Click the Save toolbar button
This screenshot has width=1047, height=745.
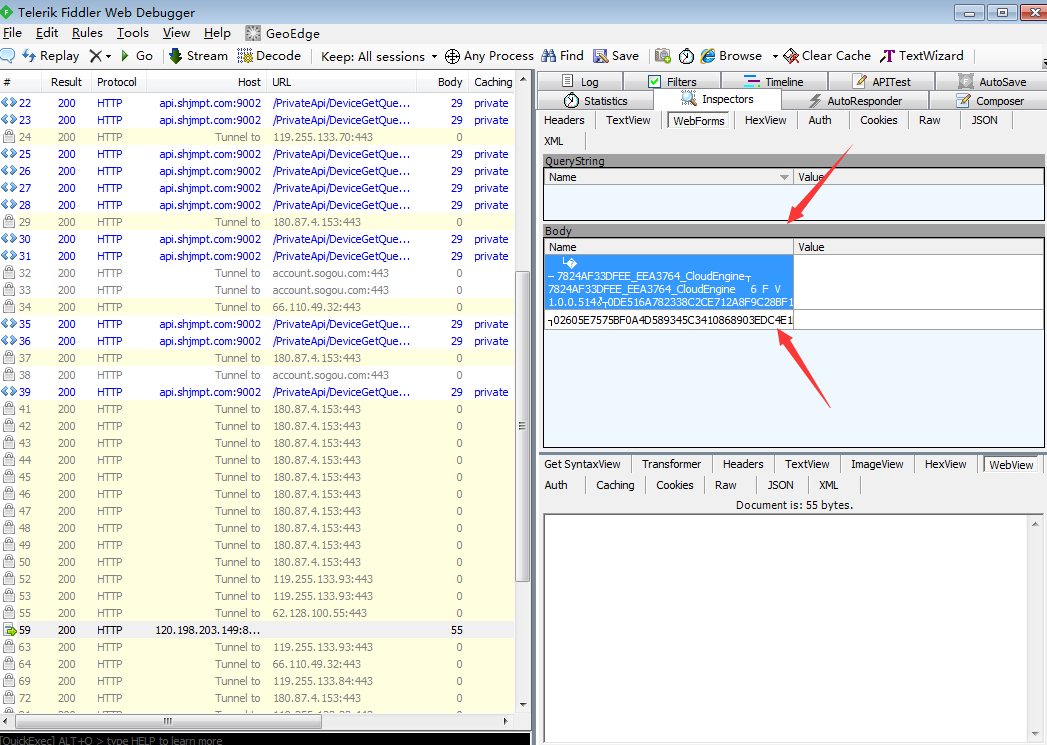click(616, 56)
